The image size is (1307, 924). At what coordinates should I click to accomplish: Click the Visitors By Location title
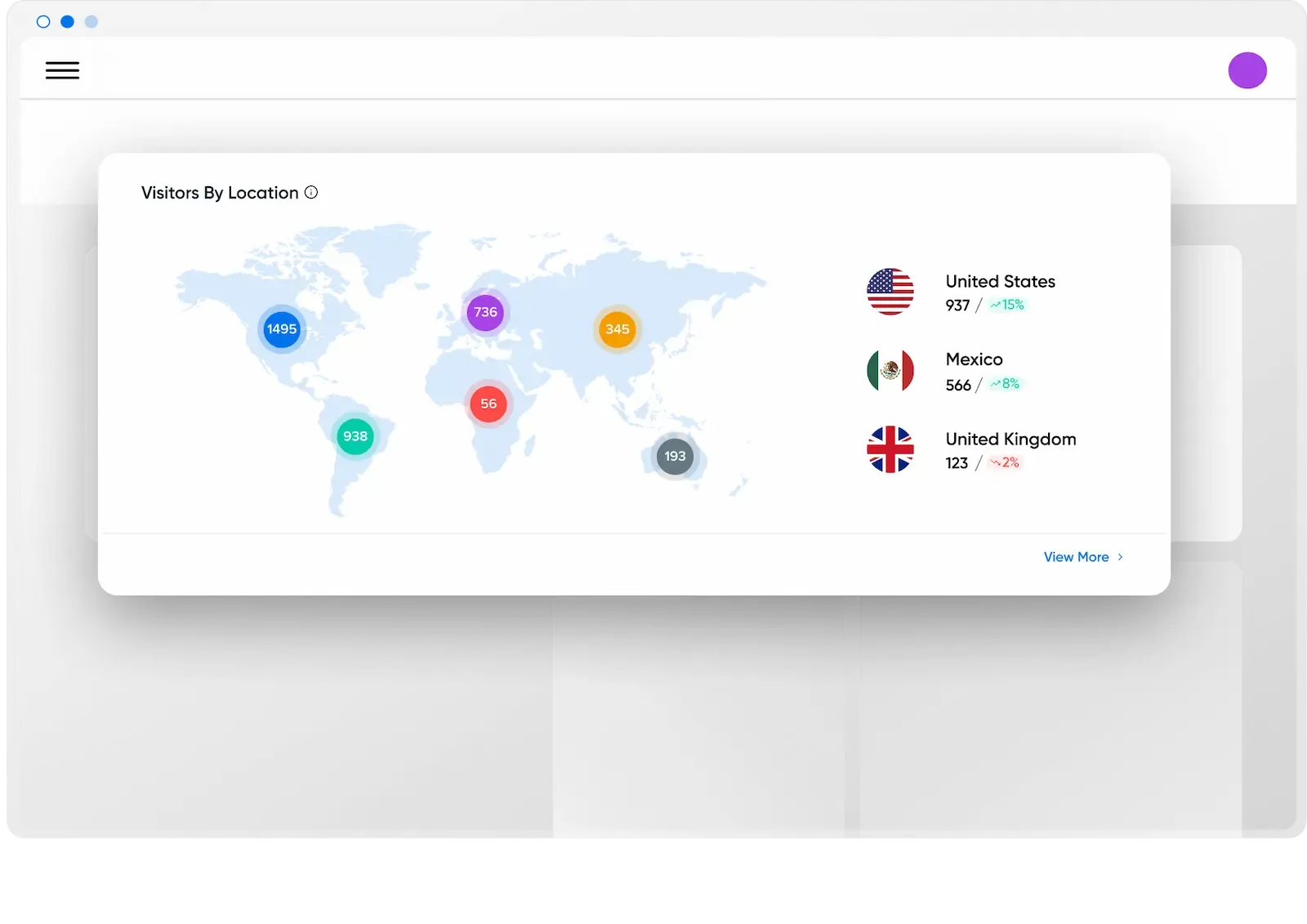click(x=220, y=193)
